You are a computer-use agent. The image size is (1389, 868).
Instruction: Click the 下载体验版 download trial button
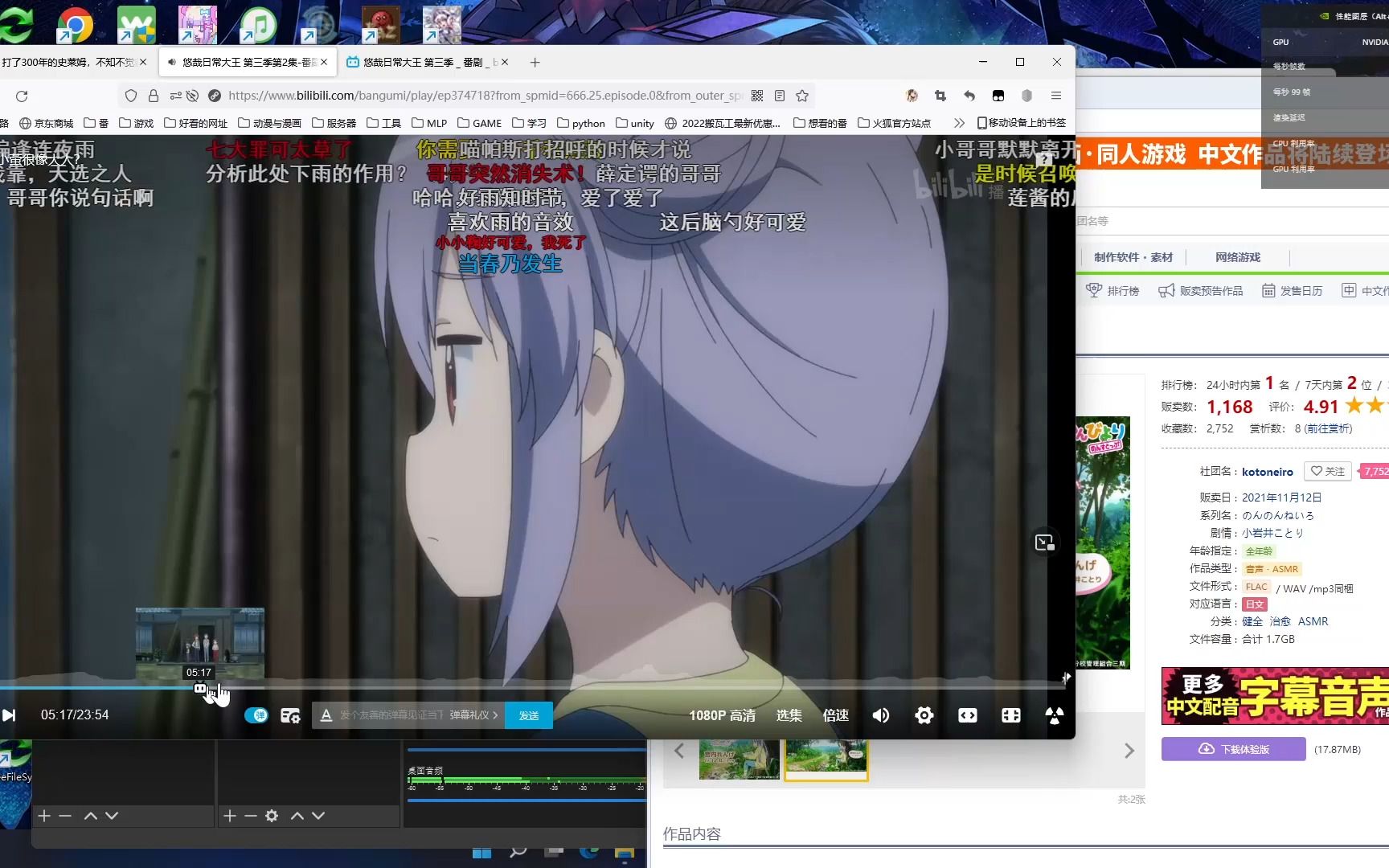click(x=1234, y=749)
